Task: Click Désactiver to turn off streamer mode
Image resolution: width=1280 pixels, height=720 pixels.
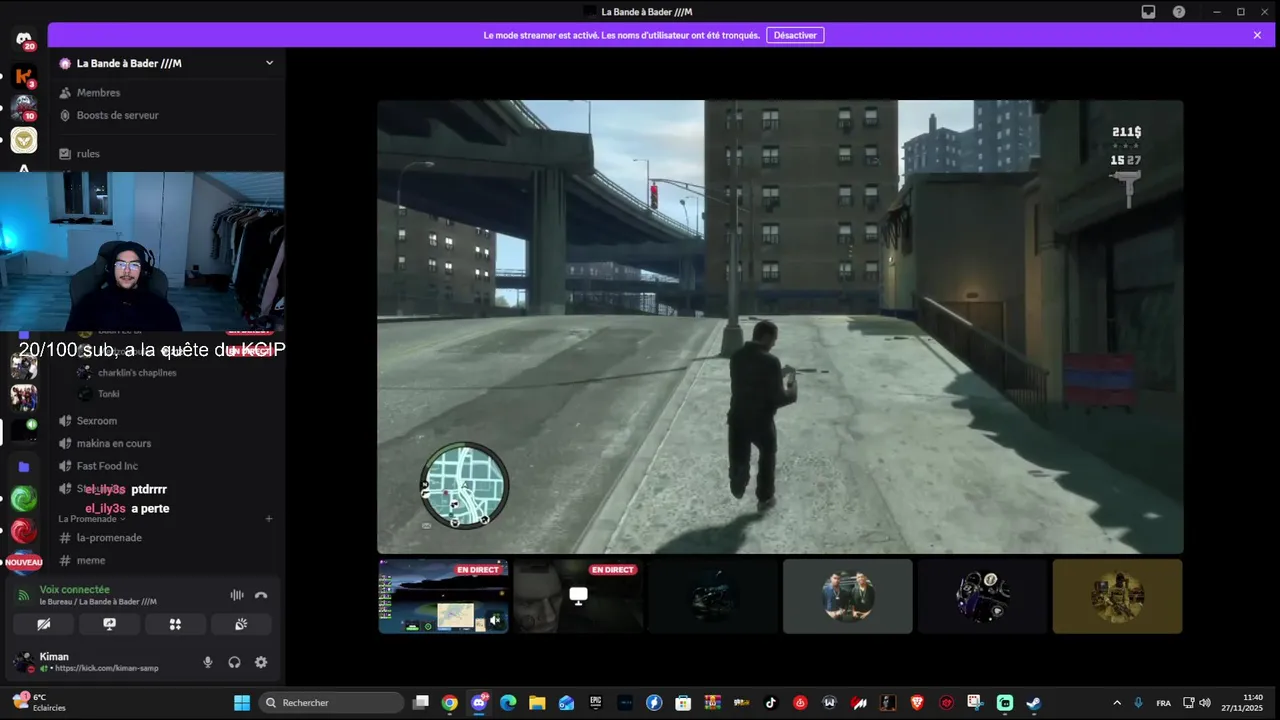Action: click(795, 35)
